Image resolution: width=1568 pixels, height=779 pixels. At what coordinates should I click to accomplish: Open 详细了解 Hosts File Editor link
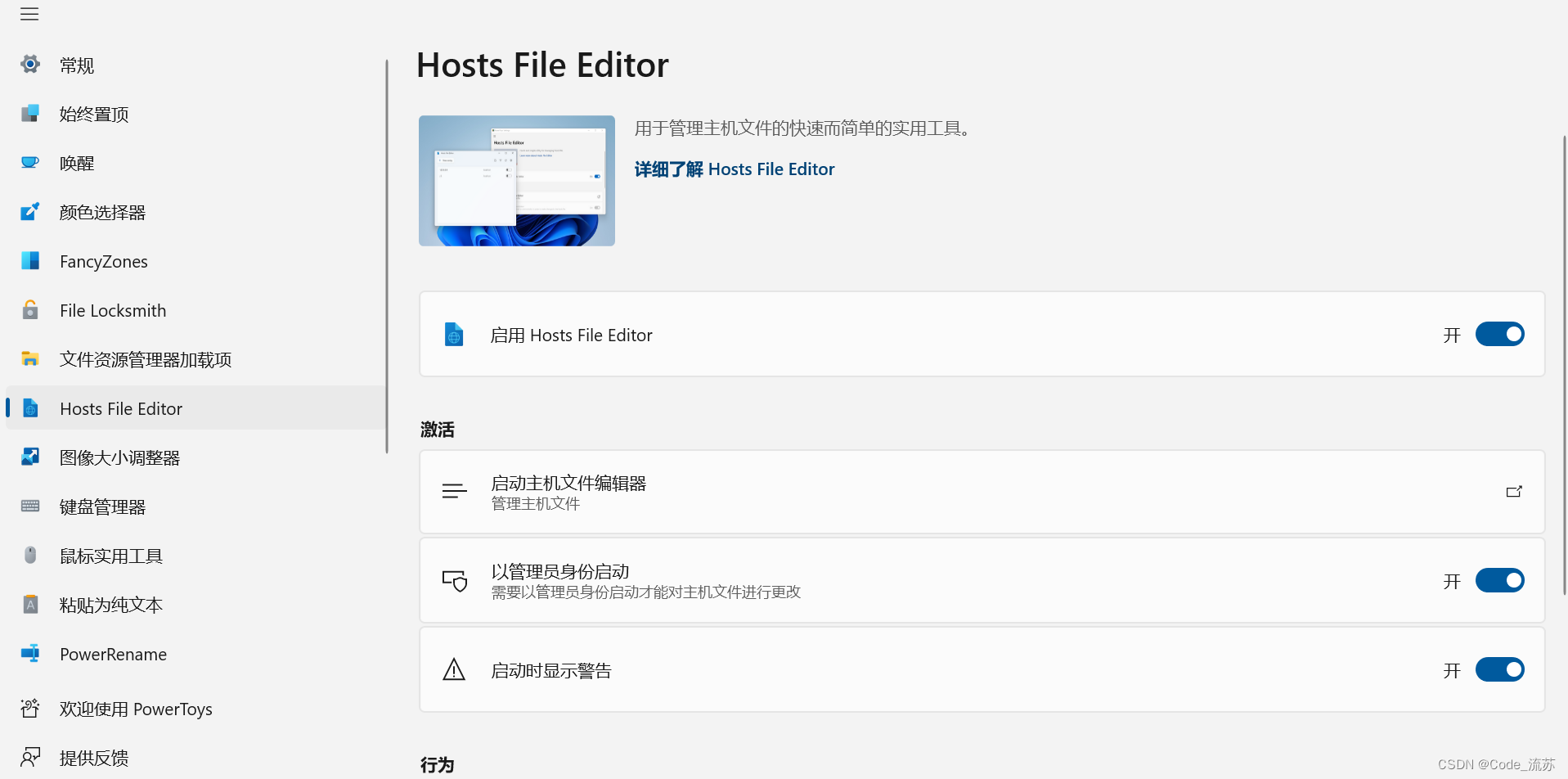735,169
